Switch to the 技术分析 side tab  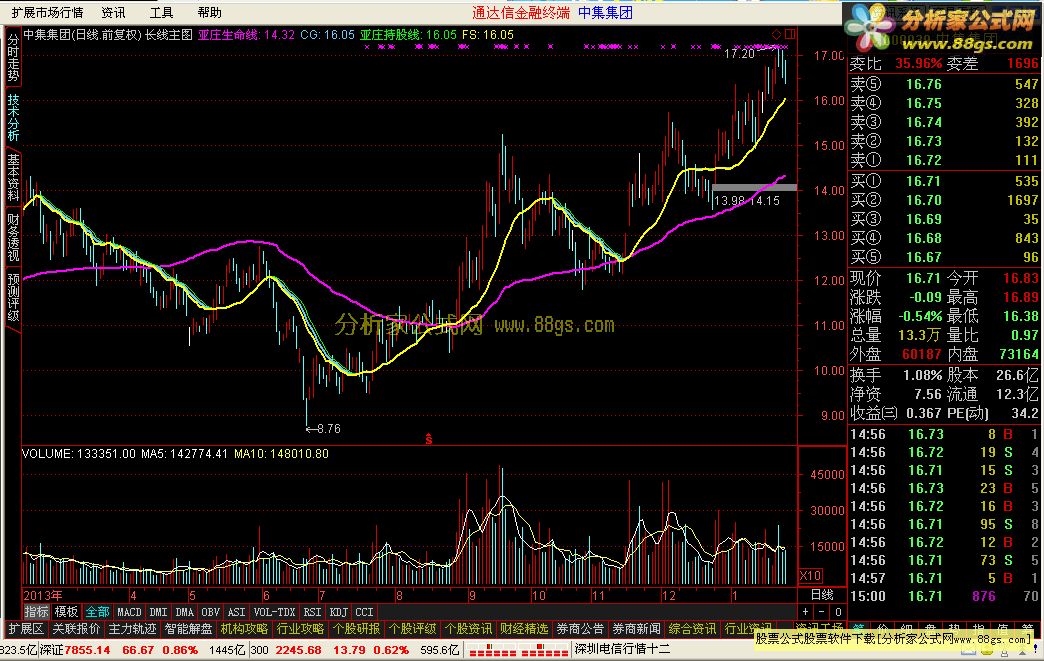coord(13,117)
